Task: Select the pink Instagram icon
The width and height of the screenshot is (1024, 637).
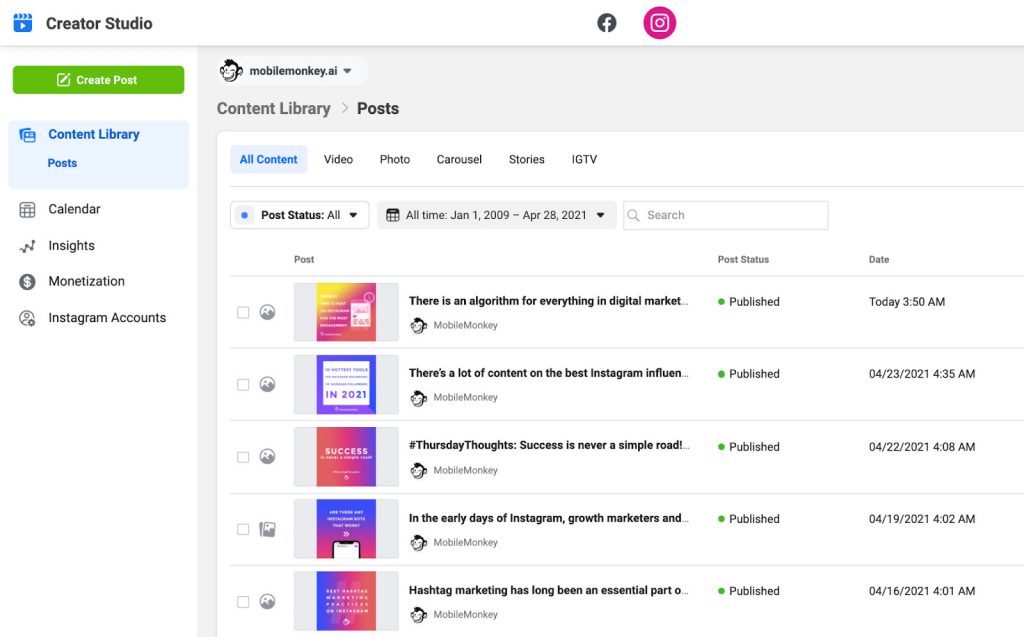Action: coord(660,23)
